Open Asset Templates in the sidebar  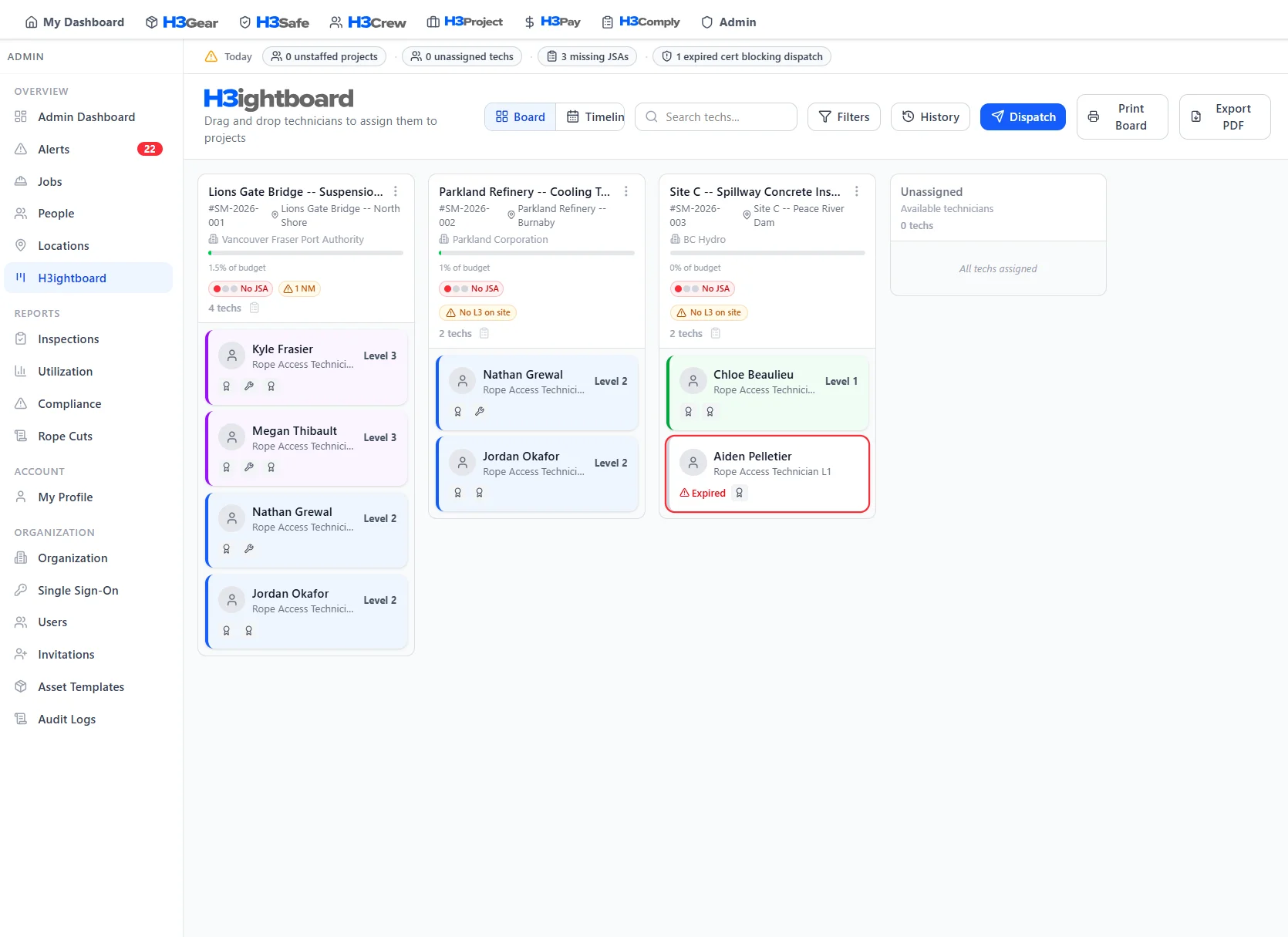[x=89, y=687]
